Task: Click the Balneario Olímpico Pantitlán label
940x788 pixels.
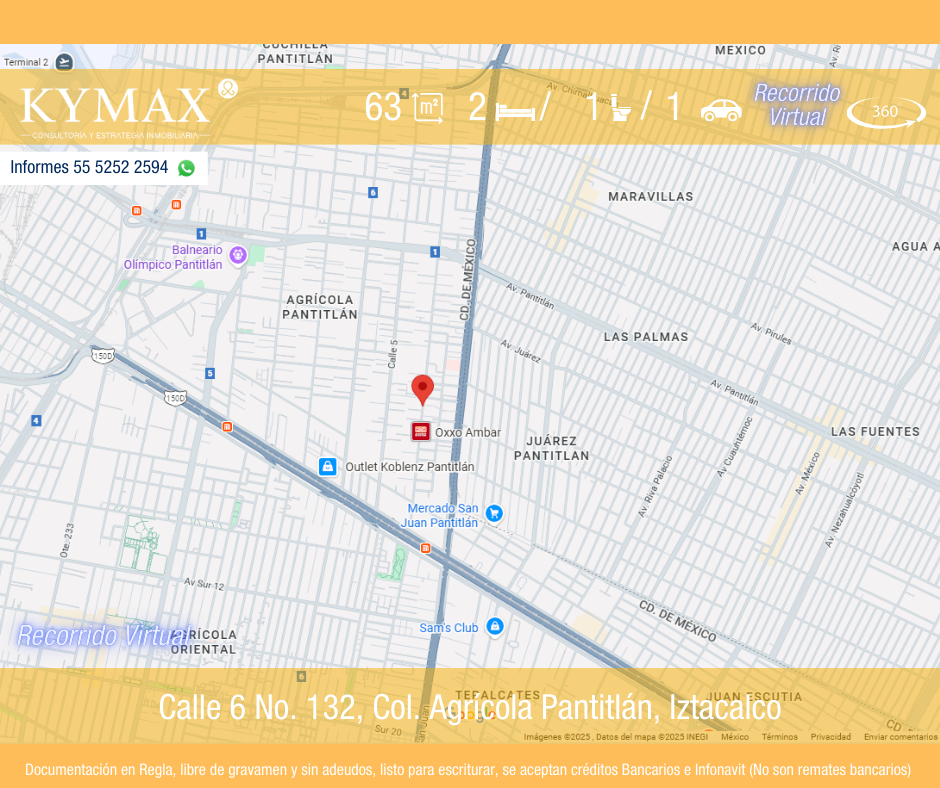Action: pos(173,257)
